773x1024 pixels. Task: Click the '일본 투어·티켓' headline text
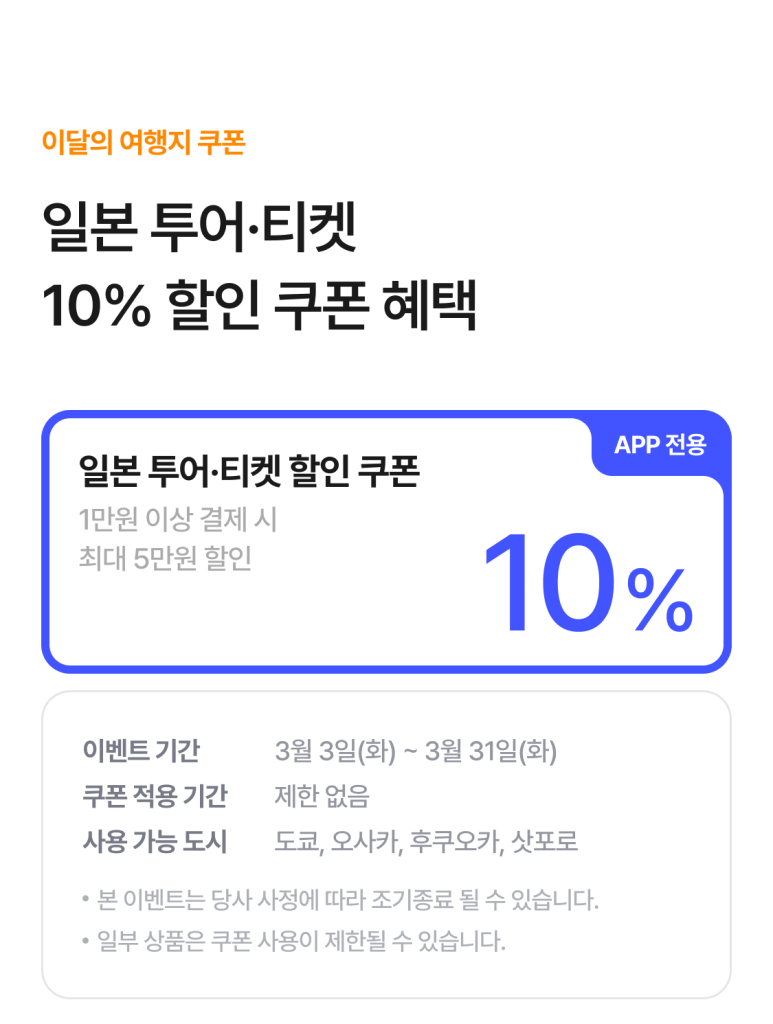[x=199, y=229]
